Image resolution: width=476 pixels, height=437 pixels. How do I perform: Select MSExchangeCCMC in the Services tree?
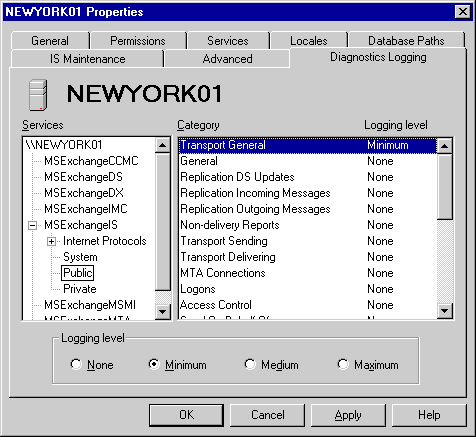click(91, 161)
